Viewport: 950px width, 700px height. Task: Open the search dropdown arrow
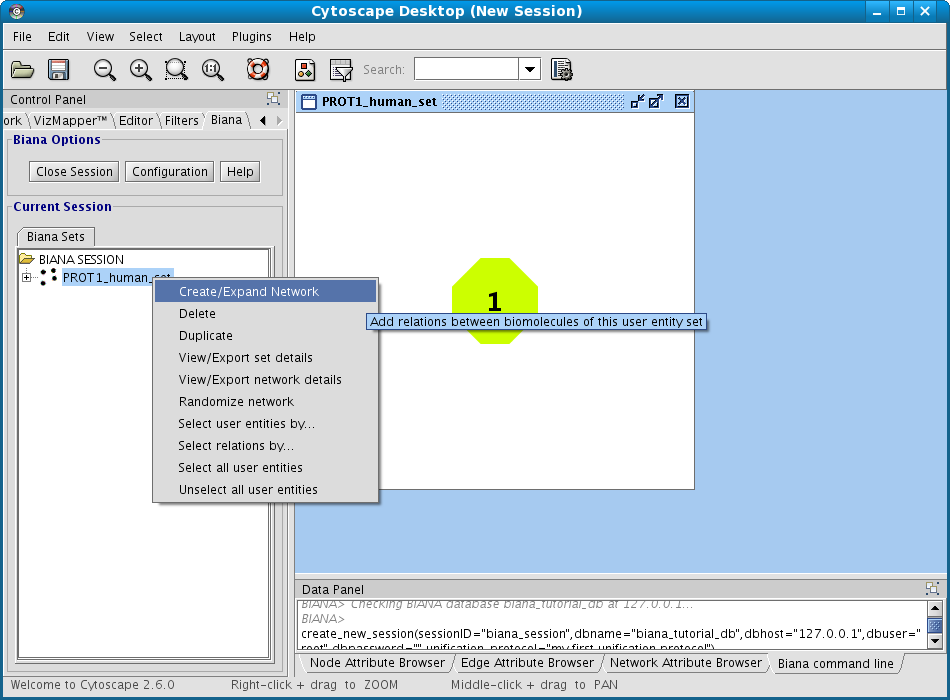coord(529,70)
